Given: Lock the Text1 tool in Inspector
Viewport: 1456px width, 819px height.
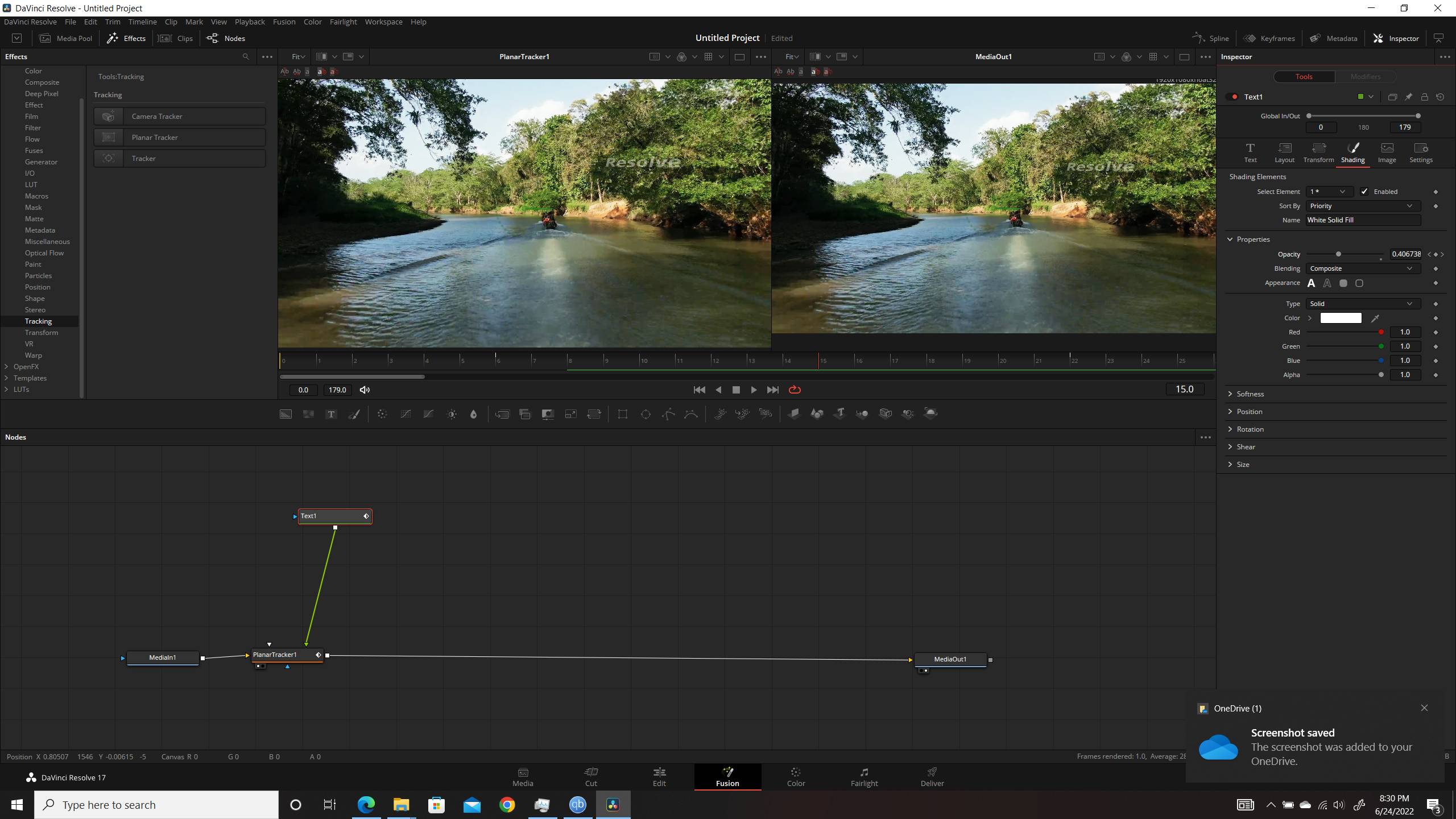Looking at the screenshot, I should point(1424,97).
